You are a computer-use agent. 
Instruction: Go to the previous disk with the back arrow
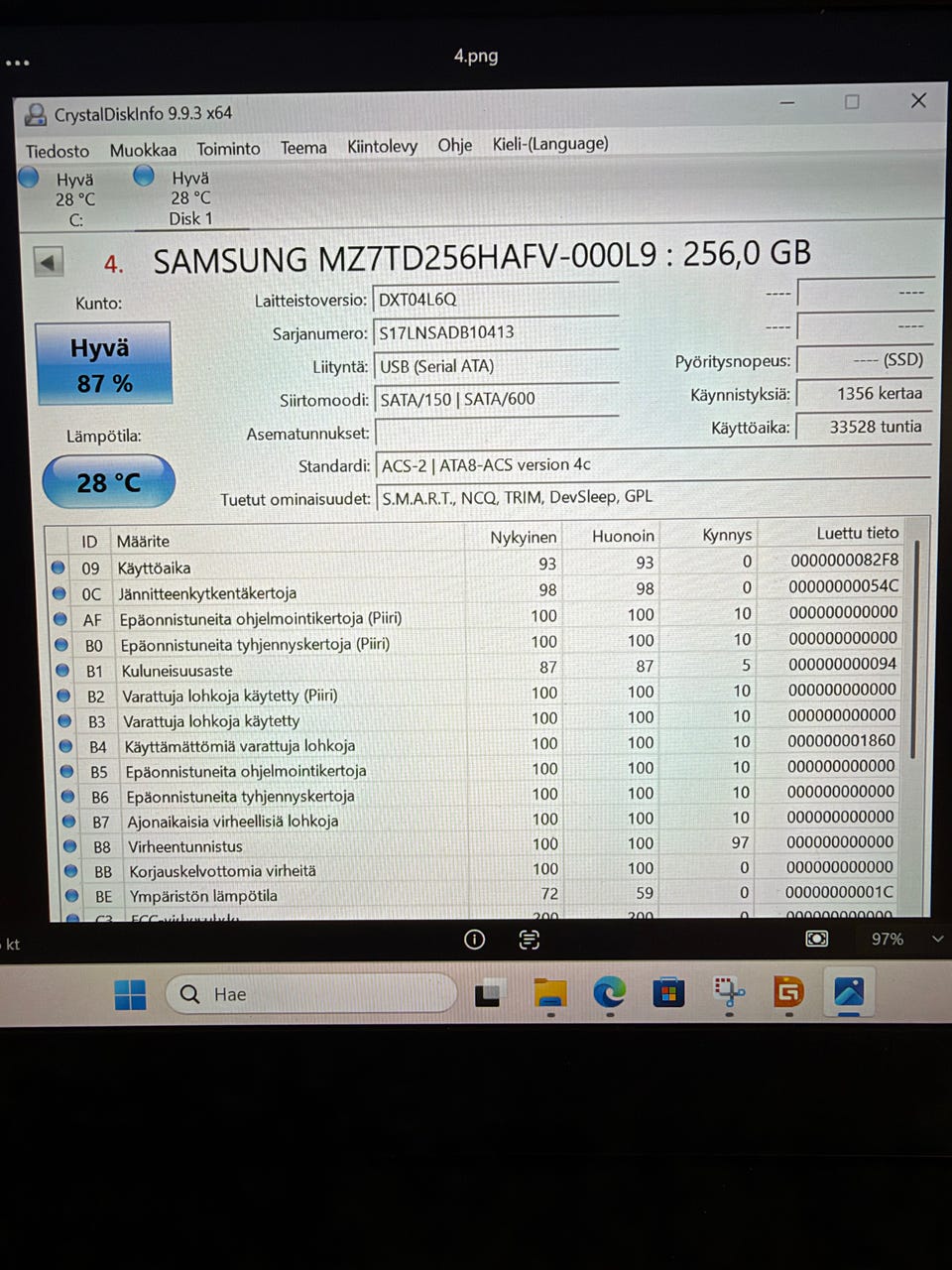point(48,263)
